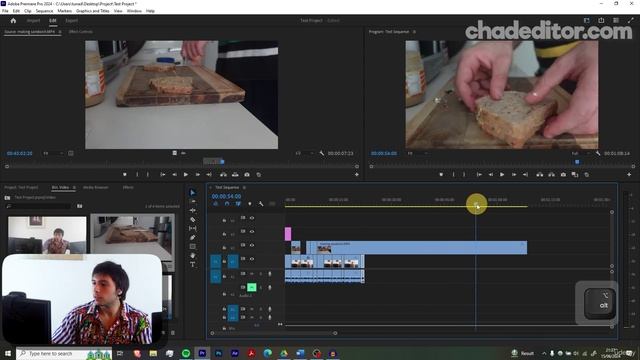
Task: Toggle visibility eye of track with long clip
Action: click(252, 245)
